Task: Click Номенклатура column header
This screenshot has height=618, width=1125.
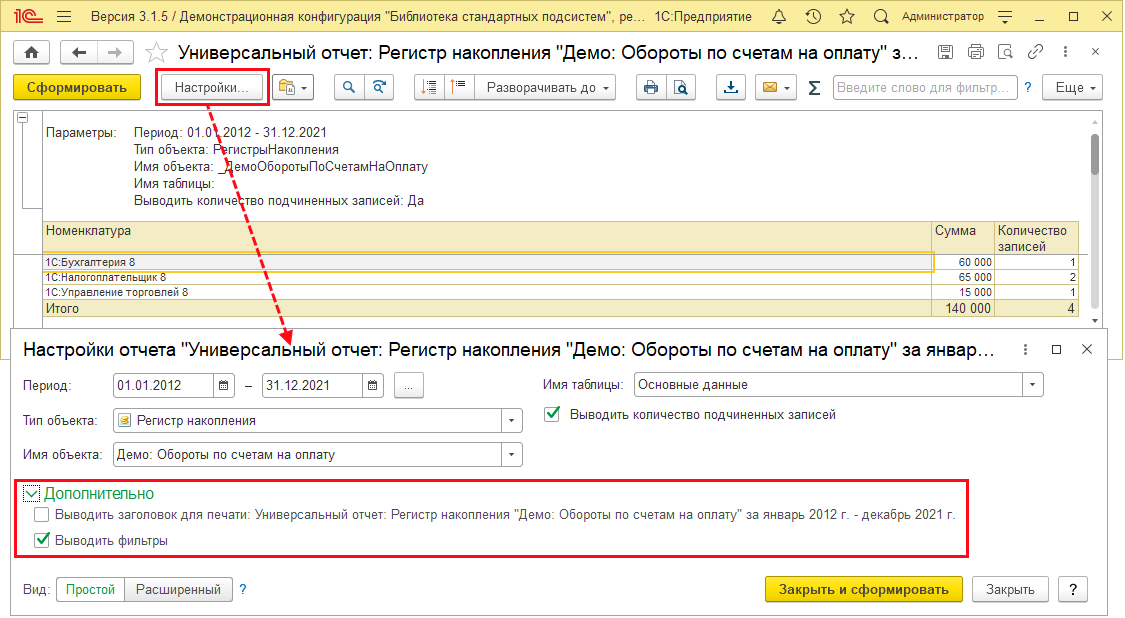Action: (x=486, y=237)
